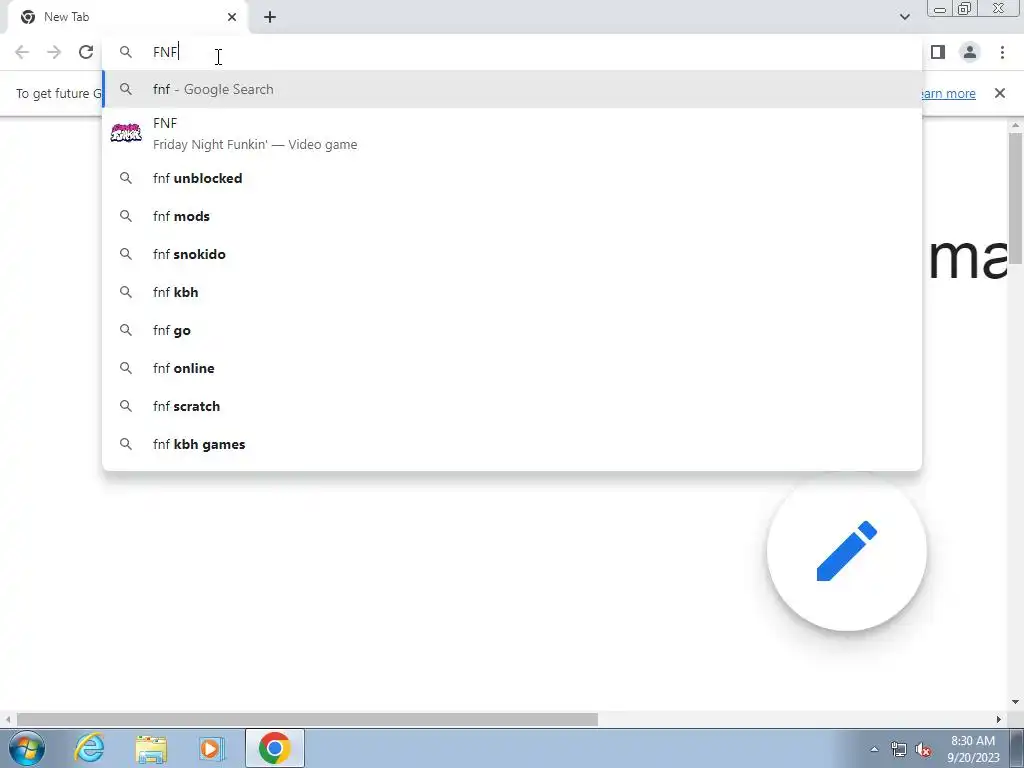Click the Chrome taskbar icon

click(x=275, y=748)
